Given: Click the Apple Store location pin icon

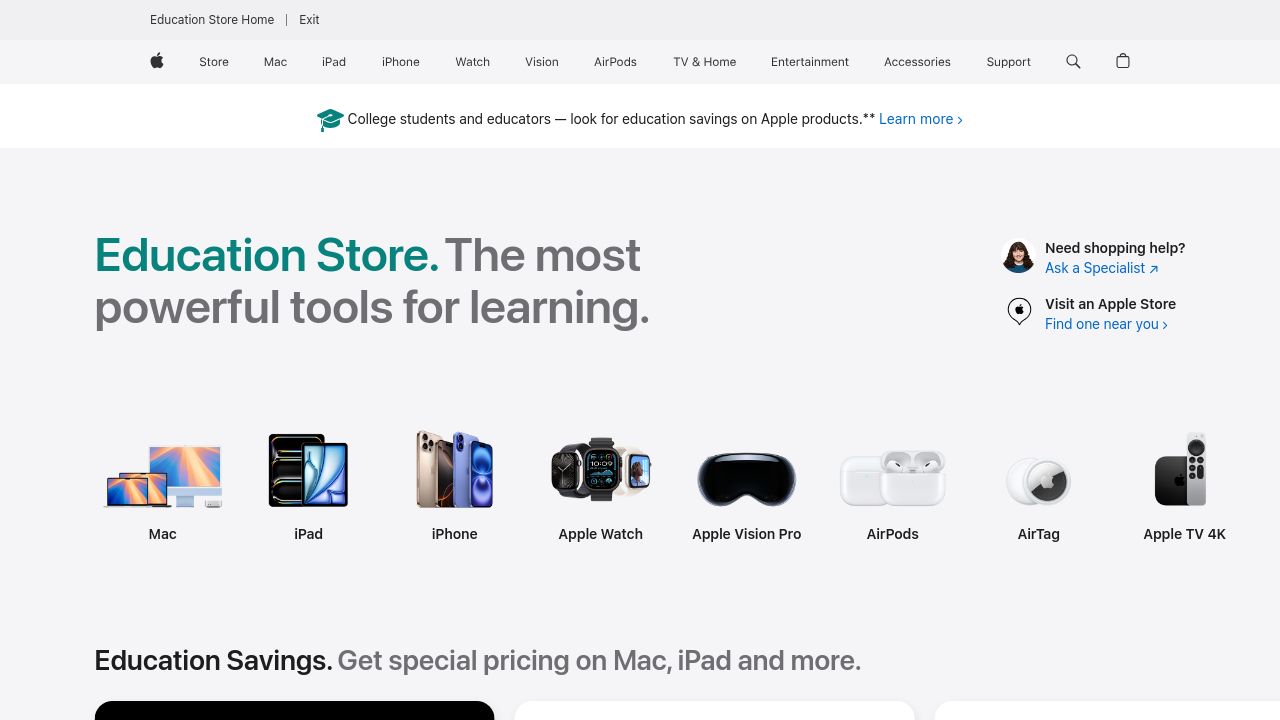Looking at the screenshot, I should click(1019, 312).
